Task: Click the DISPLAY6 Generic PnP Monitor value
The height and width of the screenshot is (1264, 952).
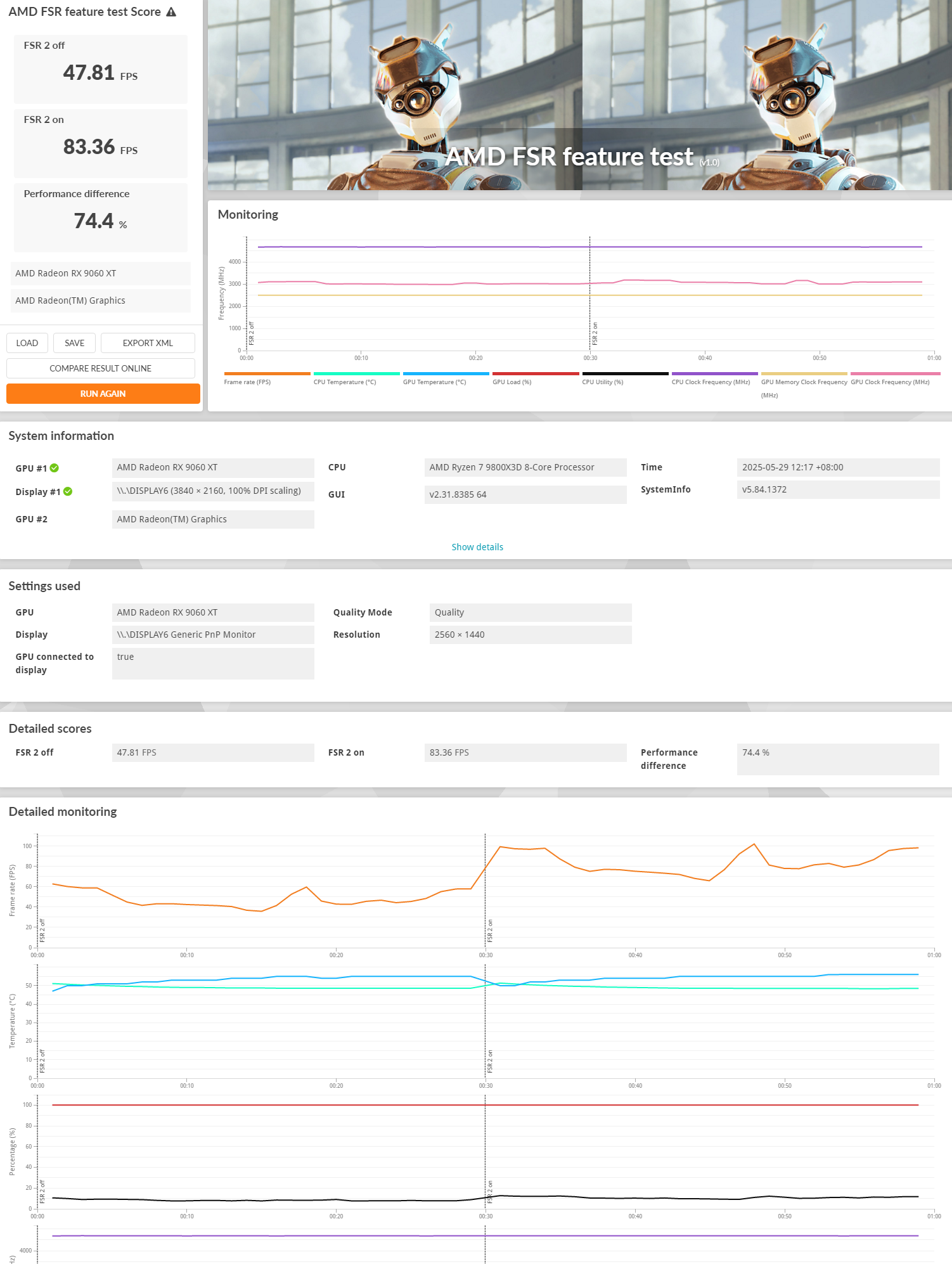Action: (213, 635)
